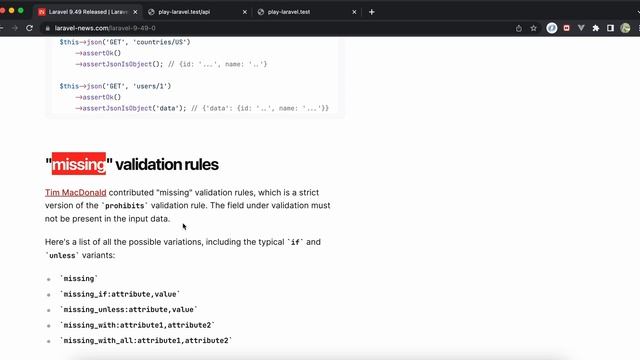This screenshot has width=640, height=360.
Task: Click the code line json('GET', 'countries/US')
Action: click(125, 42)
